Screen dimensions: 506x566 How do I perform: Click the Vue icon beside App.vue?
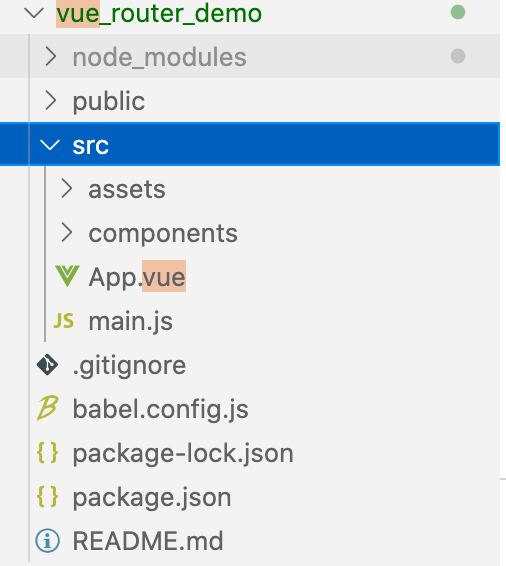67,277
